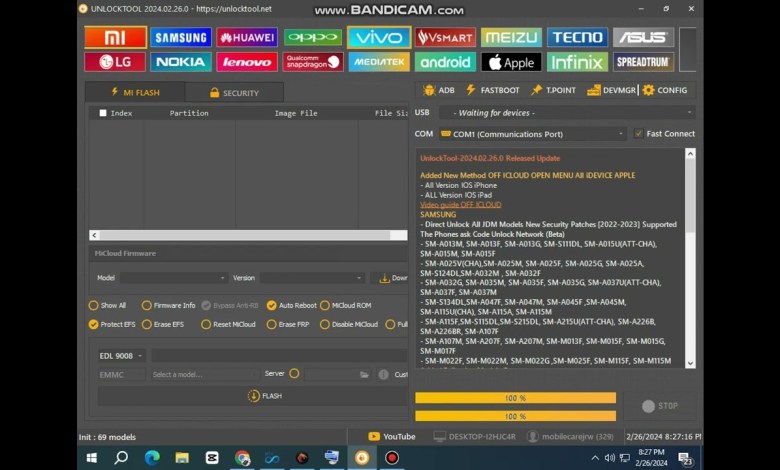Open File Explorer from taskbar

[x=182, y=458]
